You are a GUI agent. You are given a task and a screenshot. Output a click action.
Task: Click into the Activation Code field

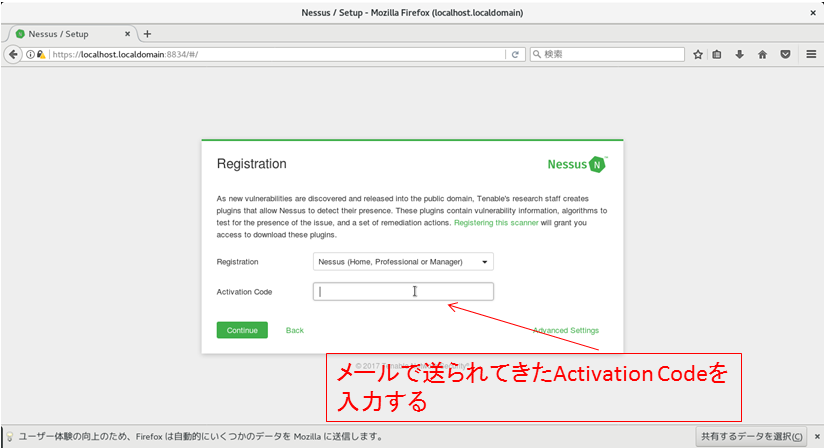pos(403,292)
